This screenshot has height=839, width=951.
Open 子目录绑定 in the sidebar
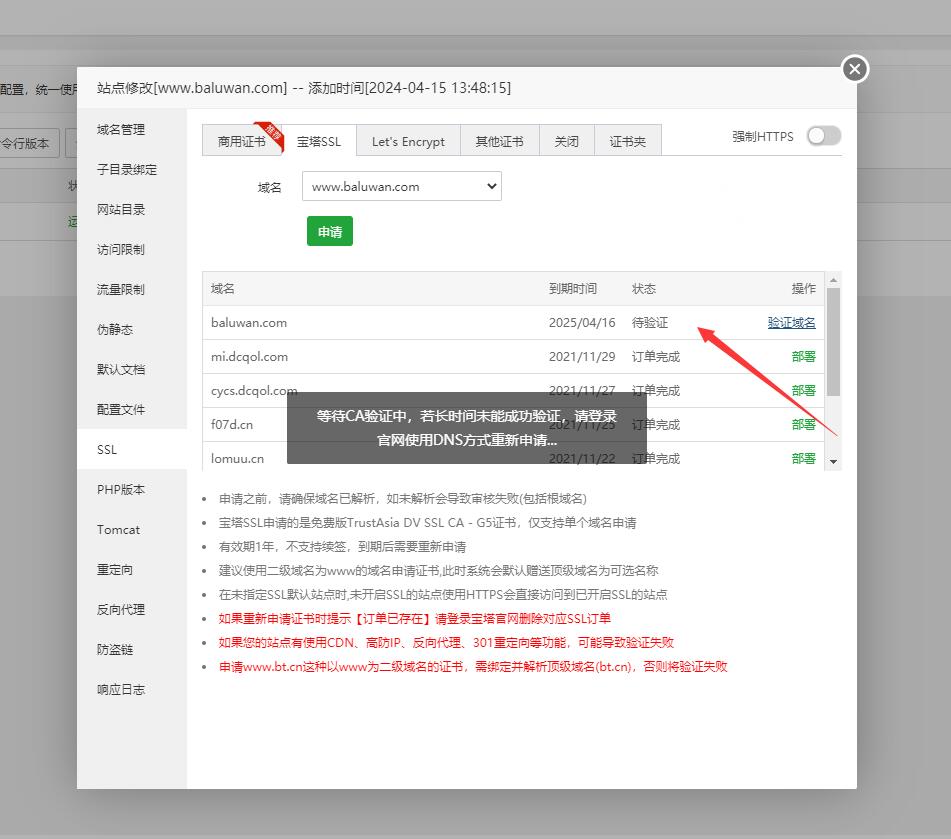[132, 169]
